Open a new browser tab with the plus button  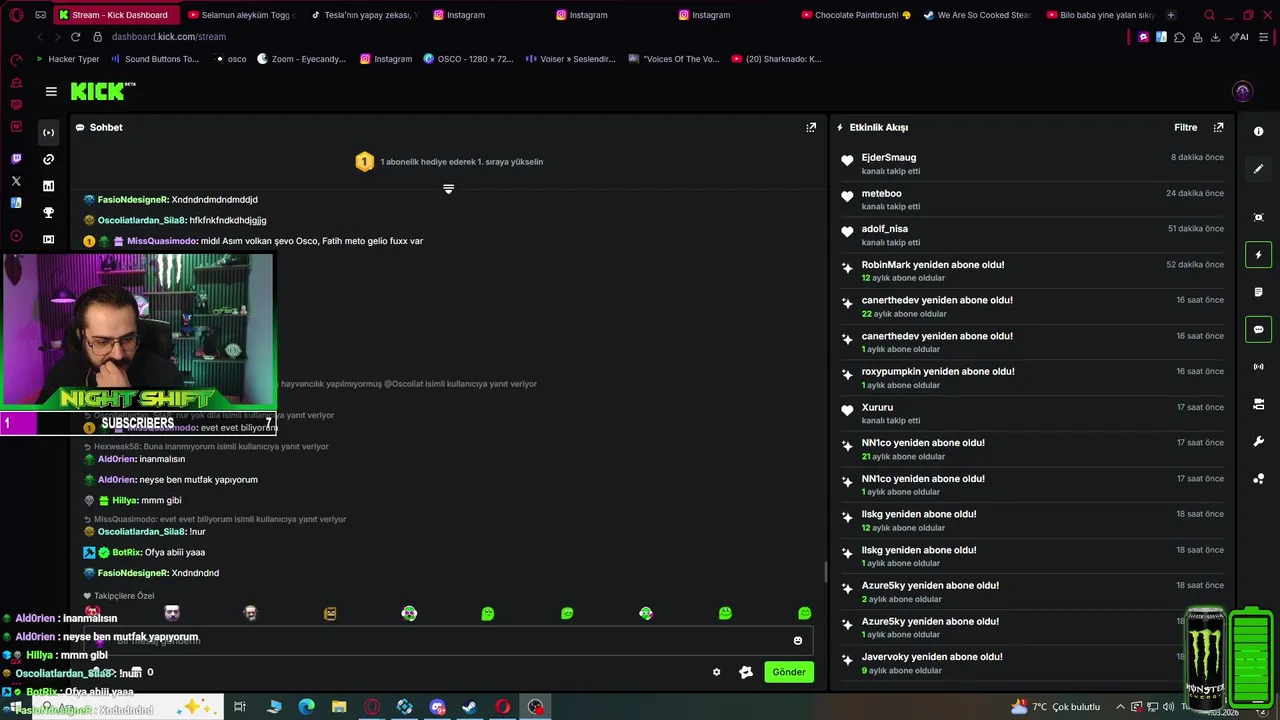pos(1171,15)
